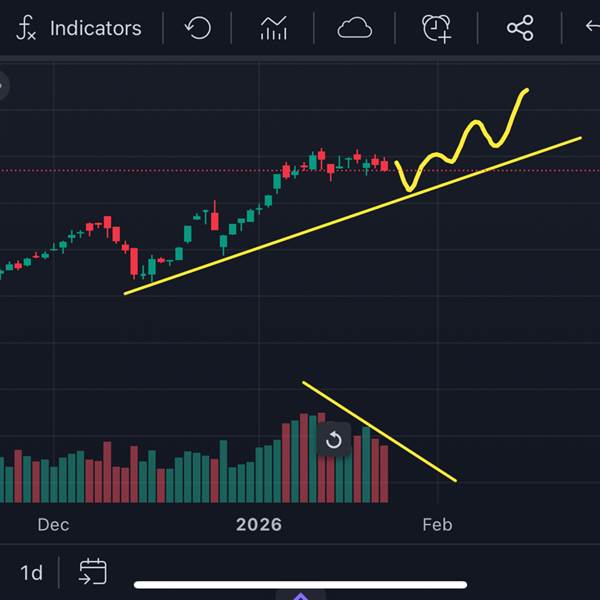Image resolution: width=600 pixels, height=600 pixels.
Task: Tap the share icon
Action: [x=520, y=28]
